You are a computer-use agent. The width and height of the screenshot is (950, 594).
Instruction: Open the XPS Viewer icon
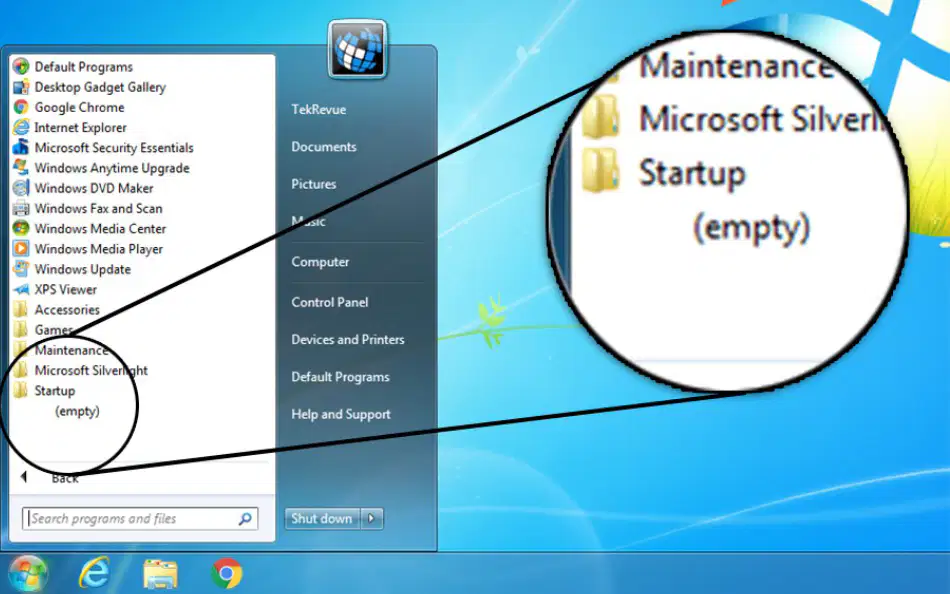pyautogui.click(x=21, y=289)
